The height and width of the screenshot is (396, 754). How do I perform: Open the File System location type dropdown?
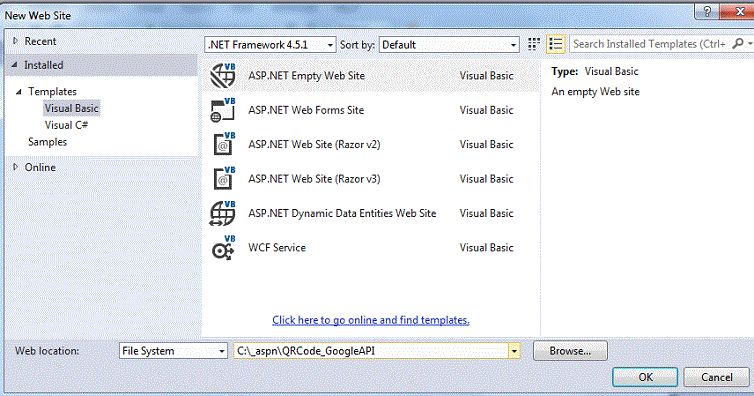click(x=173, y=351)
